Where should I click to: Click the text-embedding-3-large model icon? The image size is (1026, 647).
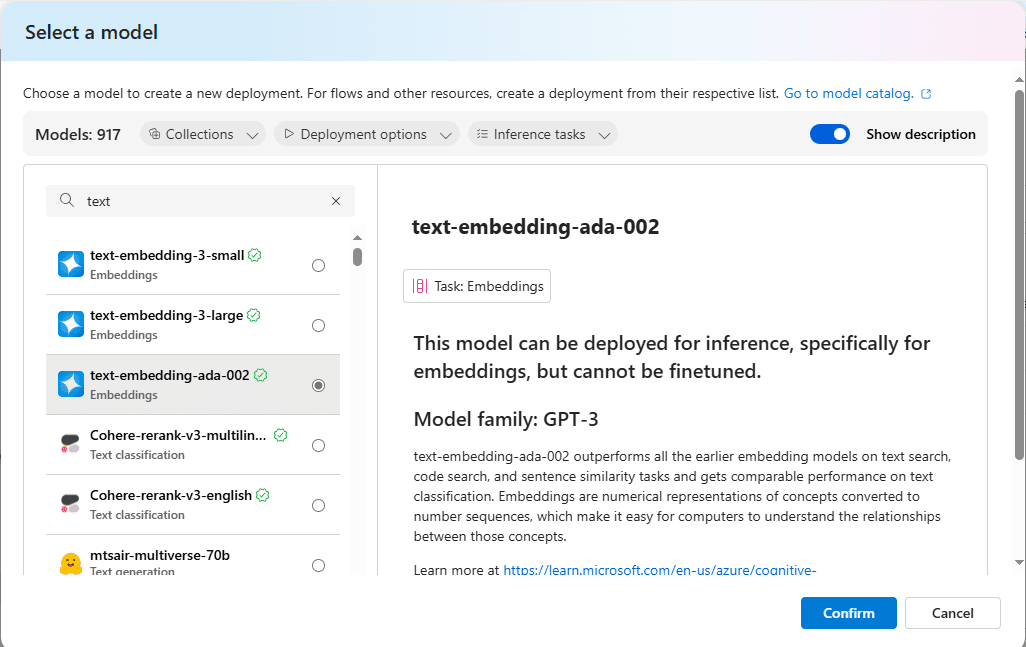[71, 324]
